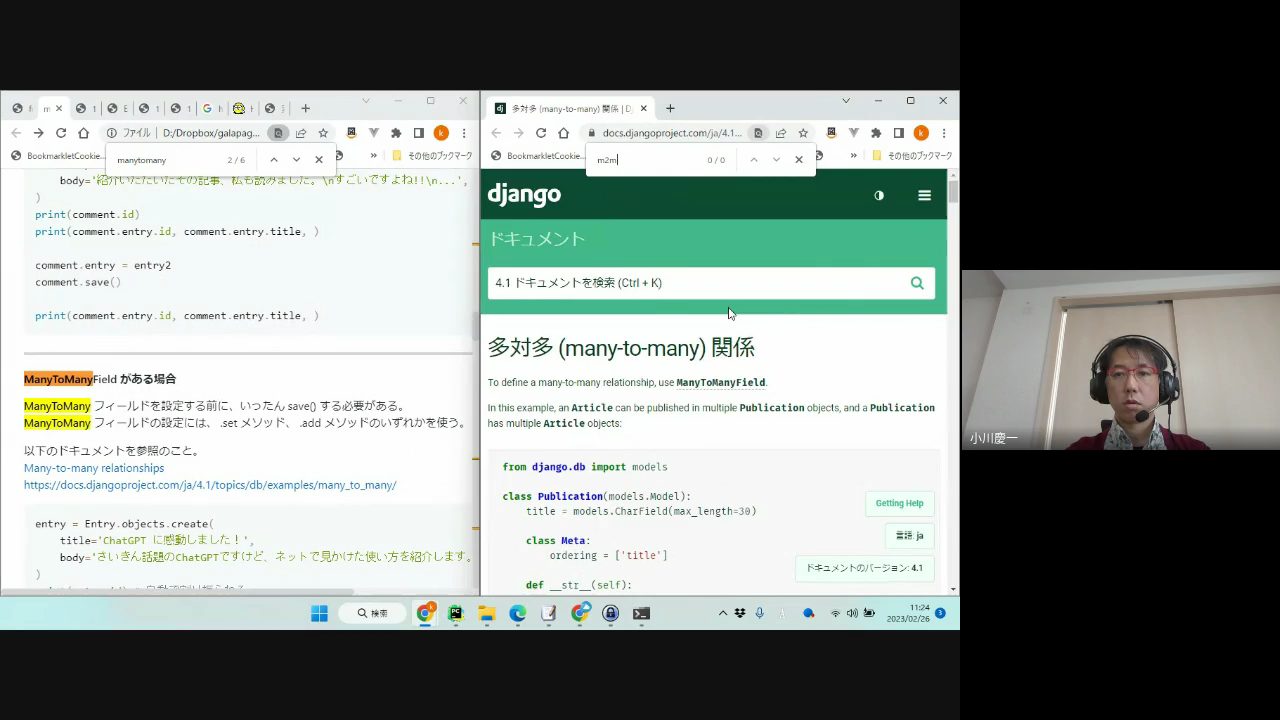Open PyCharm from the taskbar
Viewport: 1280px width, 720px height.
456,613
